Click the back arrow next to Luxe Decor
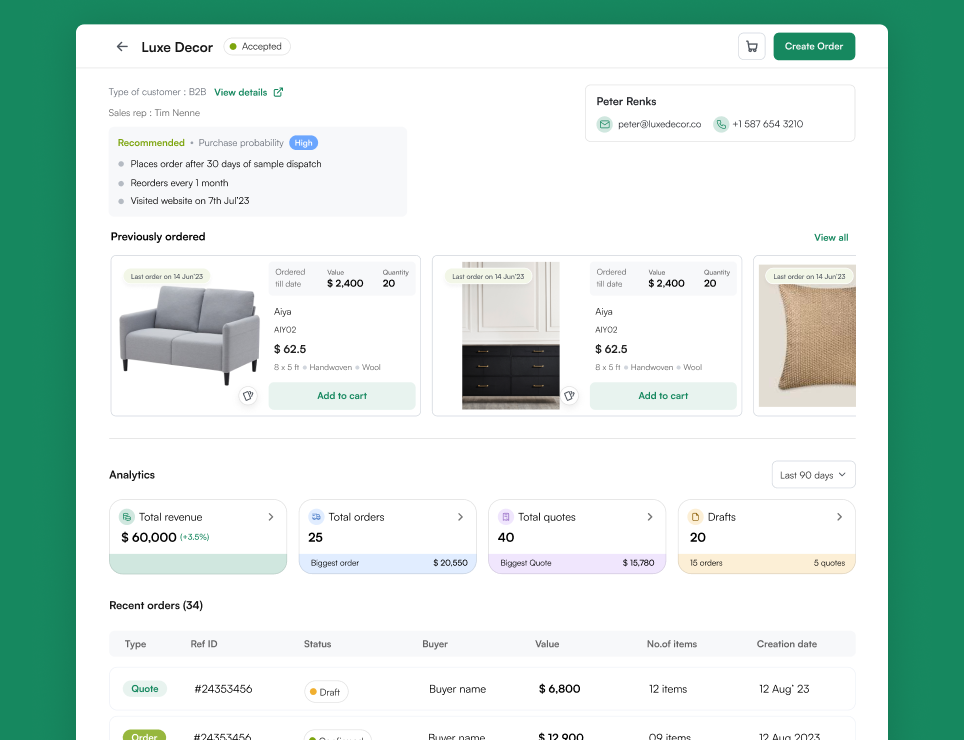Image resolution: width=964 pixels, height=740 pixels. coord(121,46)
